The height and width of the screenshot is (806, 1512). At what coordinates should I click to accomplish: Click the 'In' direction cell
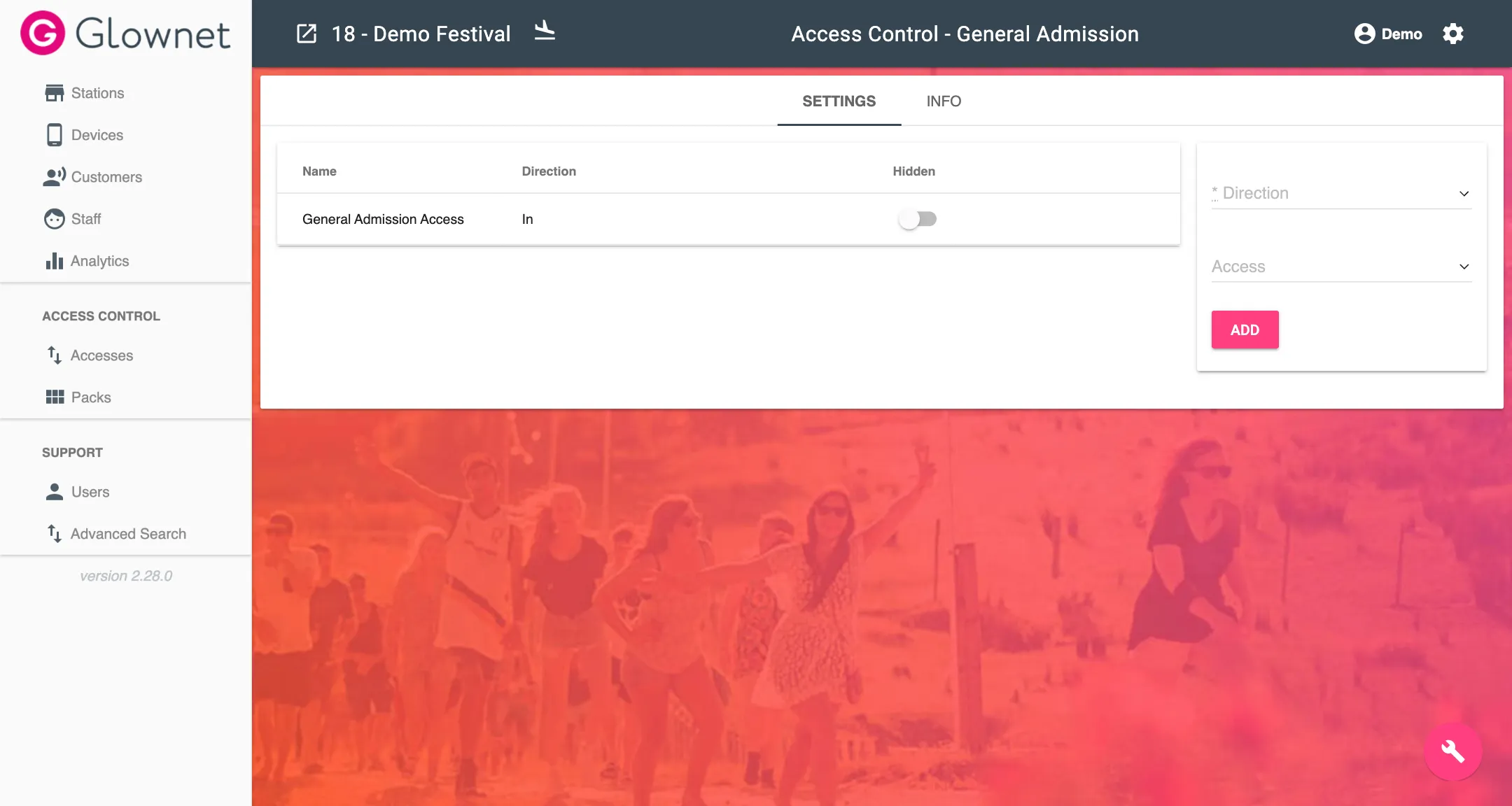pyautogui.click(x=527, y=219)
